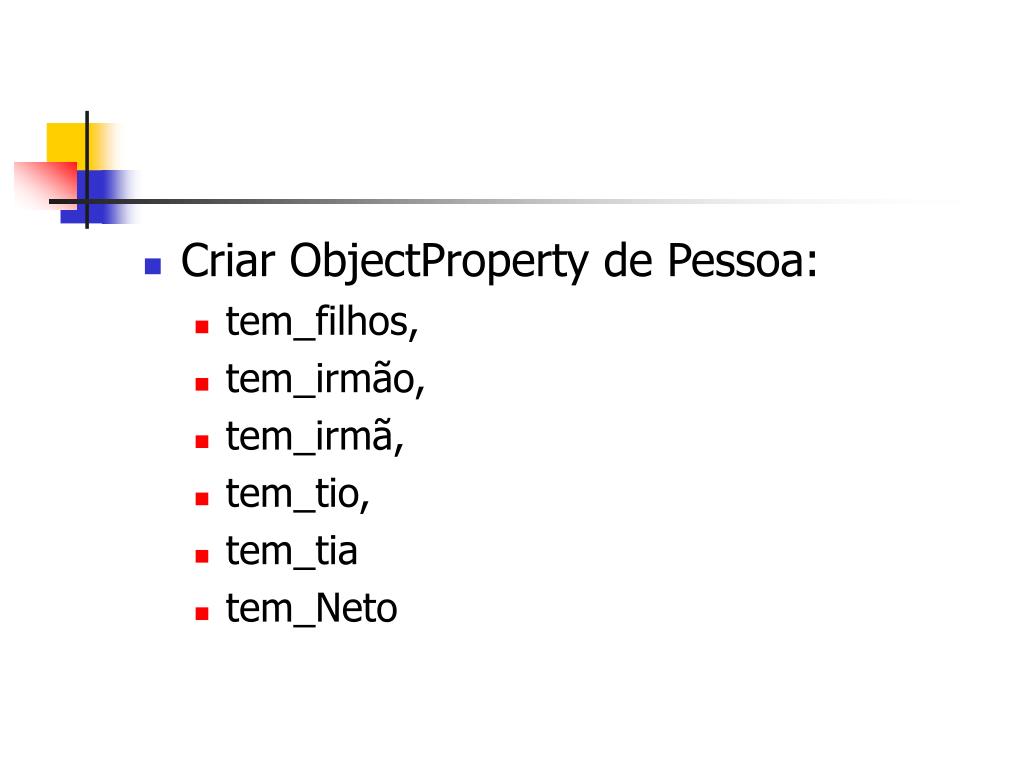Screen dimensions: 1024x768
Task: Click the red bullet beside tem_Neto
Action: click(201, 612)
